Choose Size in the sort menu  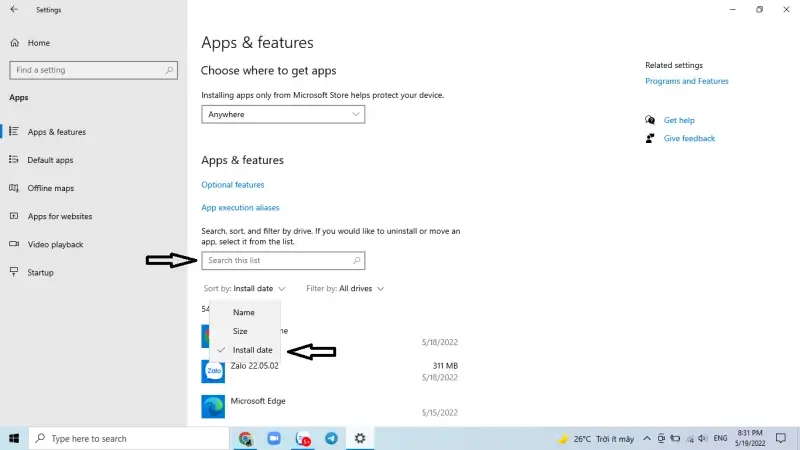point(240,331)
